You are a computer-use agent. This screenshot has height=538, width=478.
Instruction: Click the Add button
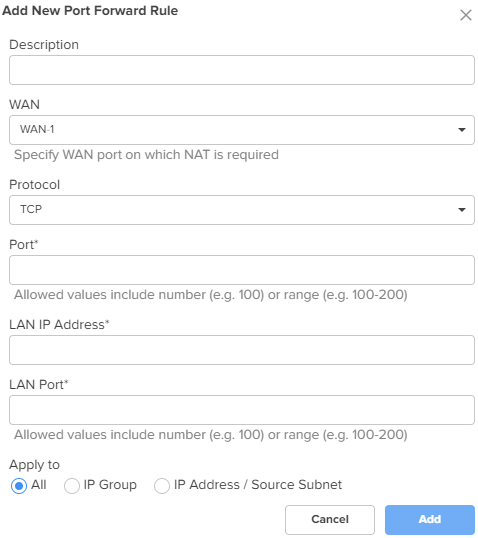coord(430,519)
